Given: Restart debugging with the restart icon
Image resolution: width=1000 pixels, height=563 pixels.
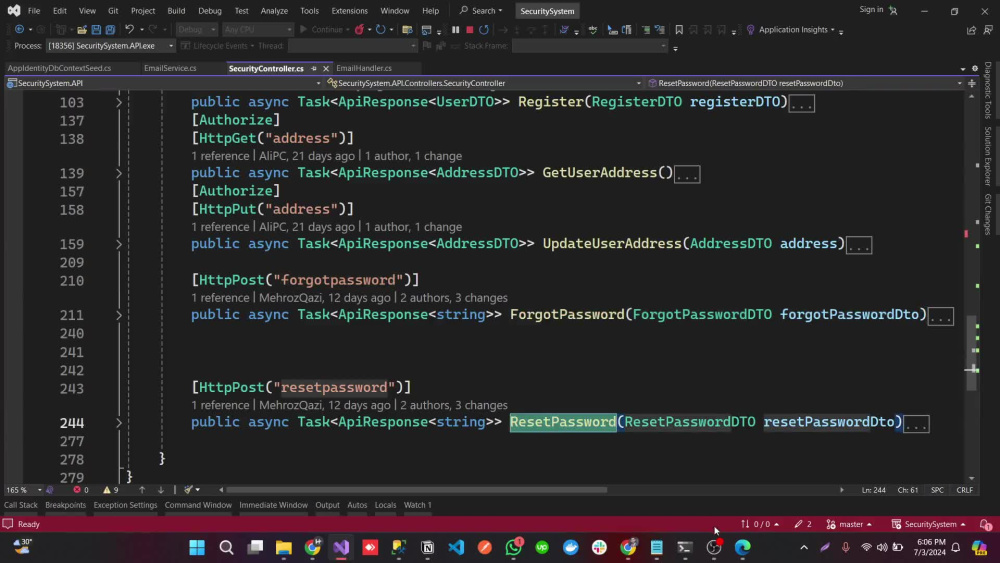Looking at the screenshot, I should [484, 29].
